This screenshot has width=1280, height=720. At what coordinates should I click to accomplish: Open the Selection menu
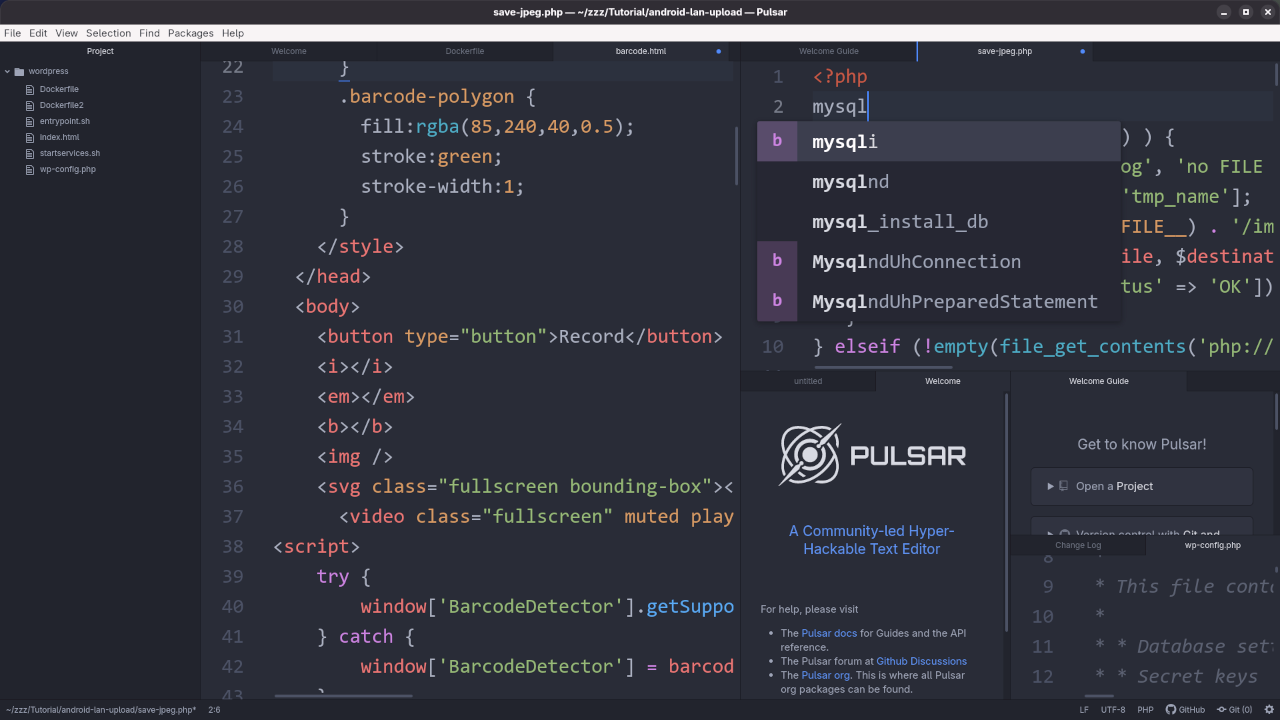click(108, 33)
